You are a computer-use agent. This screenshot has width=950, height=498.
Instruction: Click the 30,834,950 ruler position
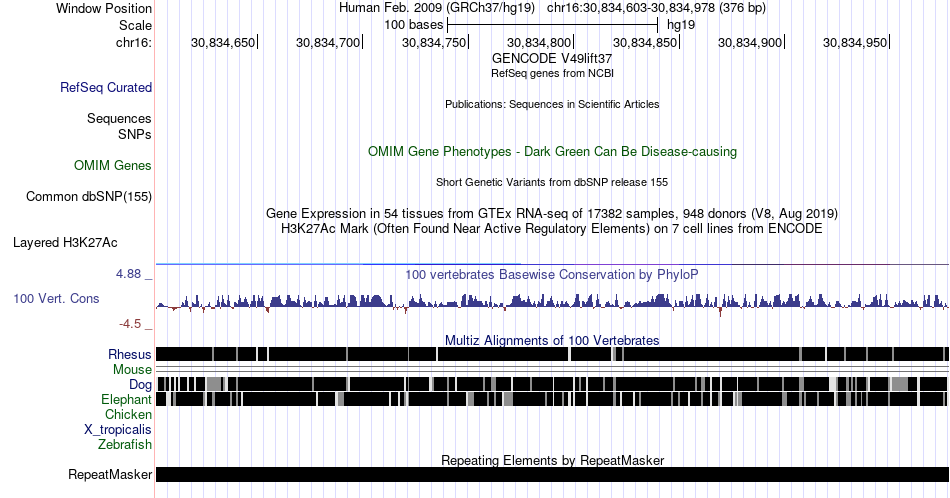pos(855,42)
